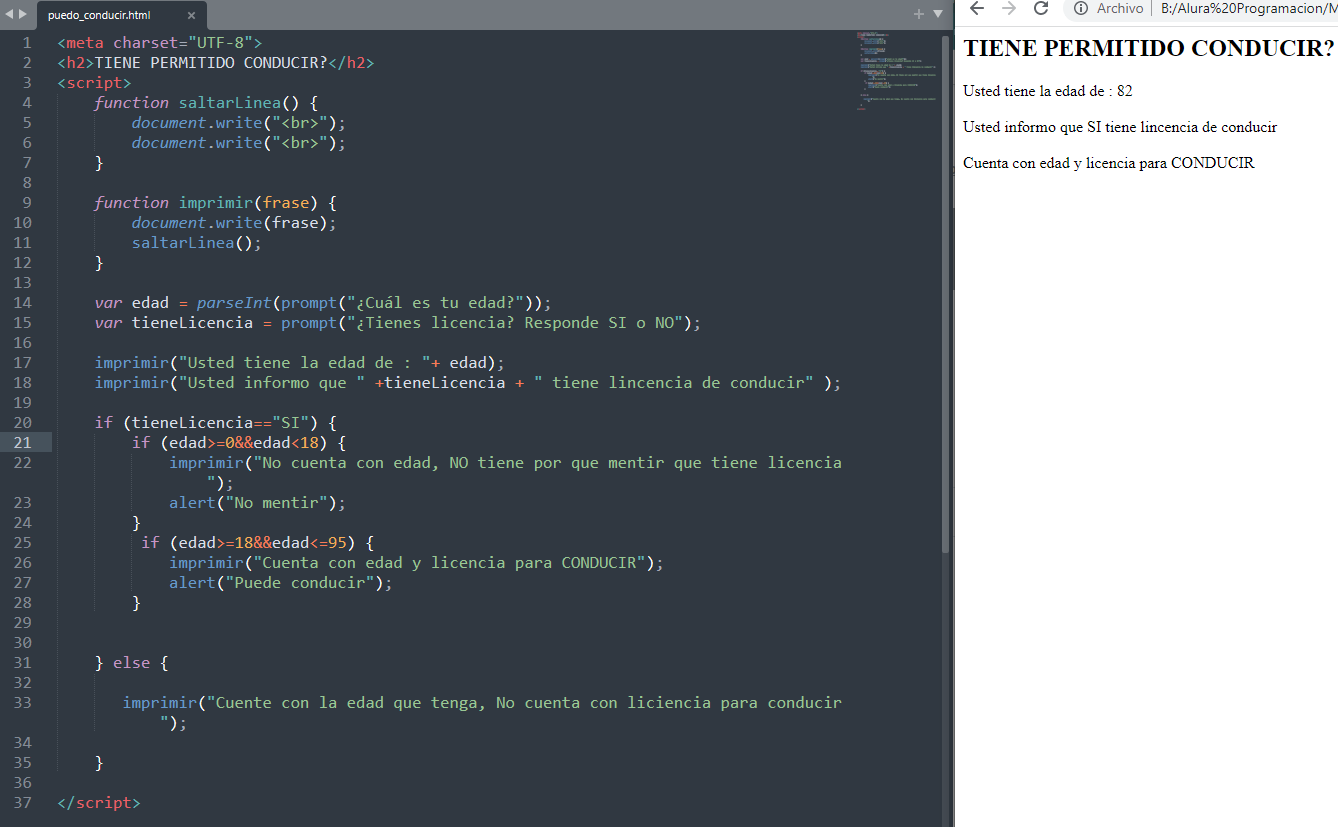Click browser forward arrow
Image resolution: width=1338 pixels, height=827 pixels.
(x=1009, y=8)
